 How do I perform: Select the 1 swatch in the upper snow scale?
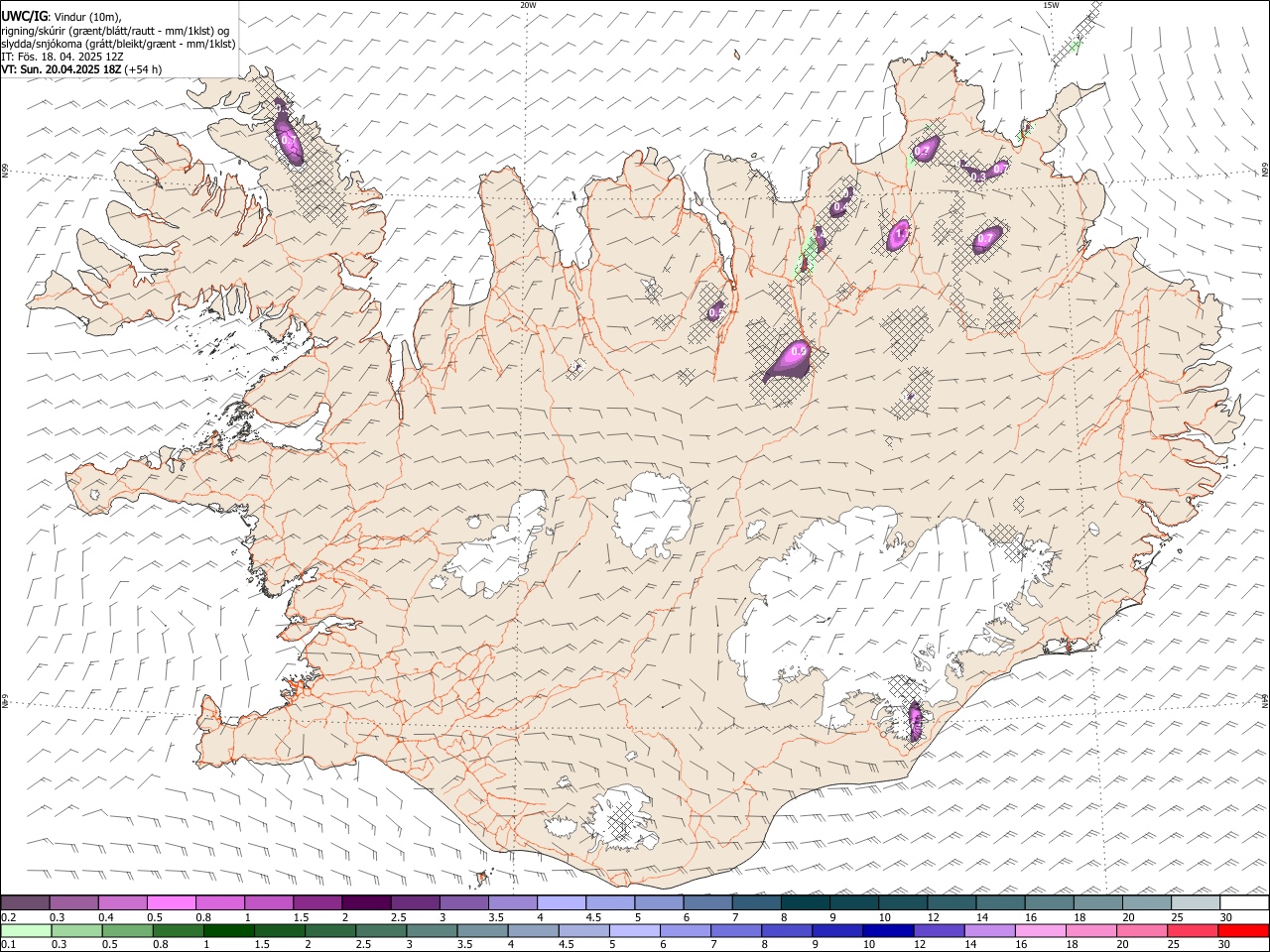click(268, 902)
